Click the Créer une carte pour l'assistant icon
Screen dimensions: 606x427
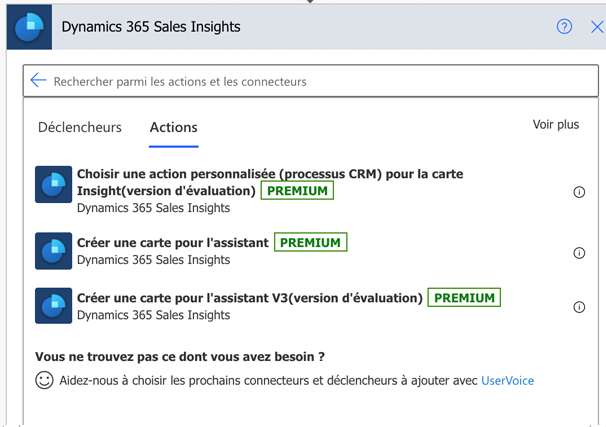pos(53,251)
